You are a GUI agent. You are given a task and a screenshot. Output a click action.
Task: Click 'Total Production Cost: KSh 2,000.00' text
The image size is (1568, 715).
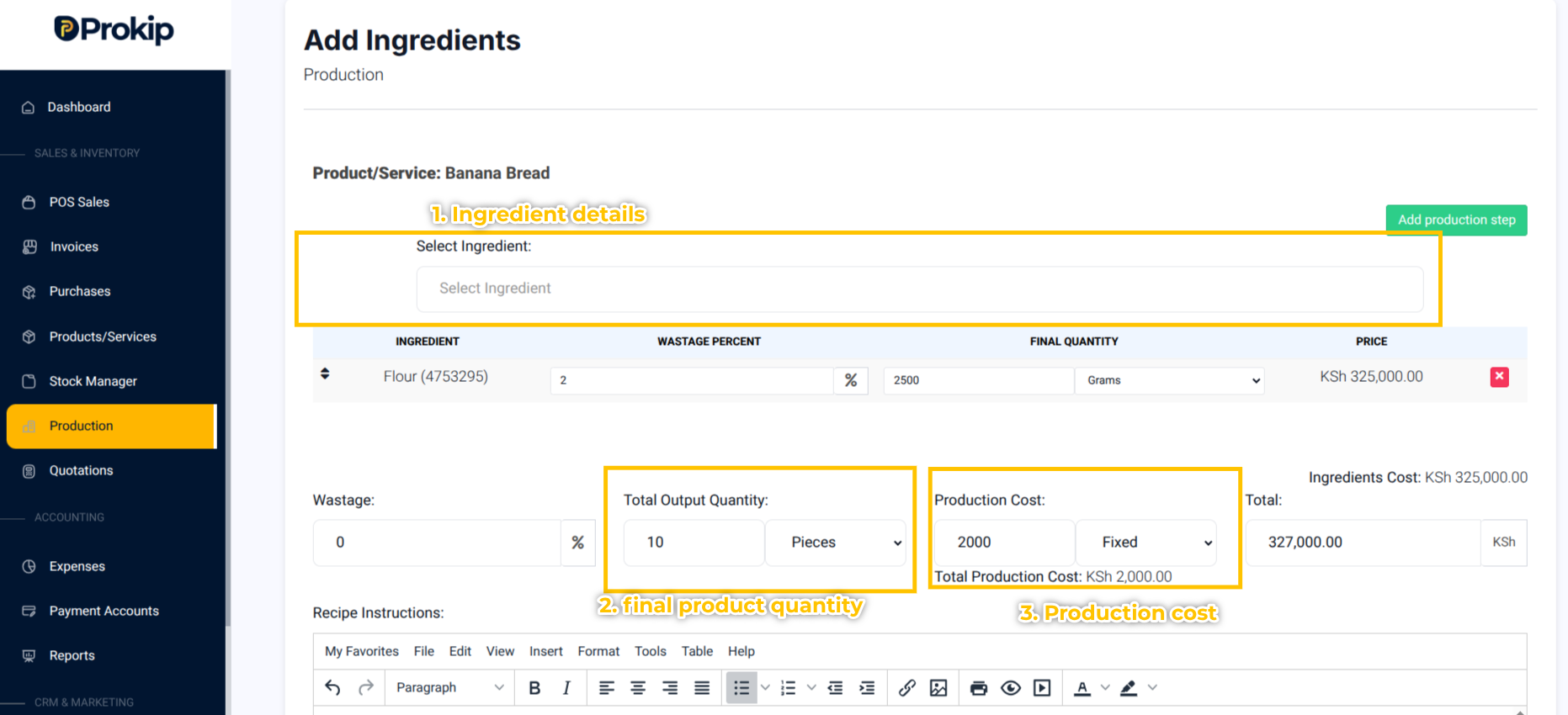[x=1053, y=577]
